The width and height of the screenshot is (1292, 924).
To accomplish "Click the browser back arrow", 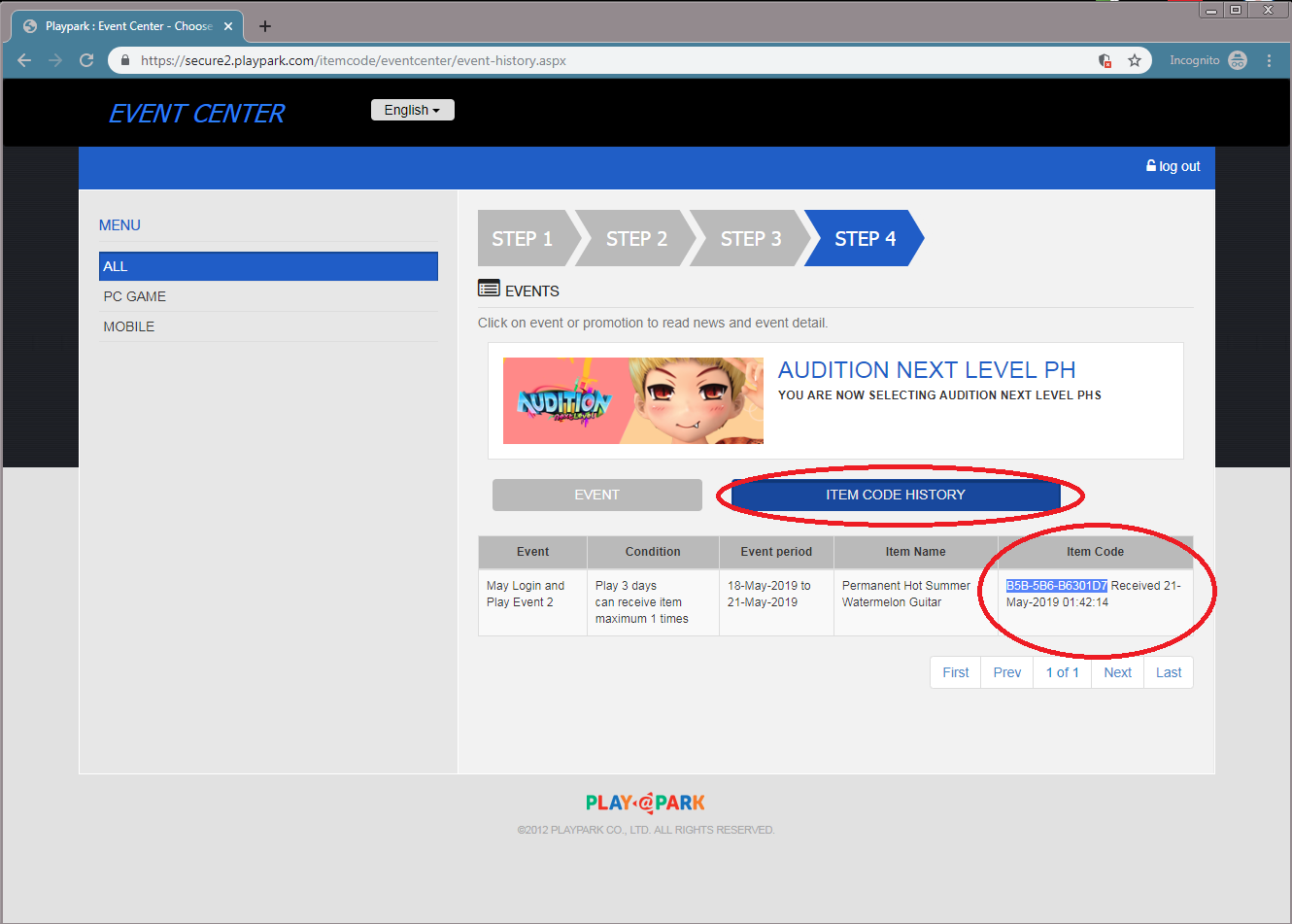I will coord(24,60).
